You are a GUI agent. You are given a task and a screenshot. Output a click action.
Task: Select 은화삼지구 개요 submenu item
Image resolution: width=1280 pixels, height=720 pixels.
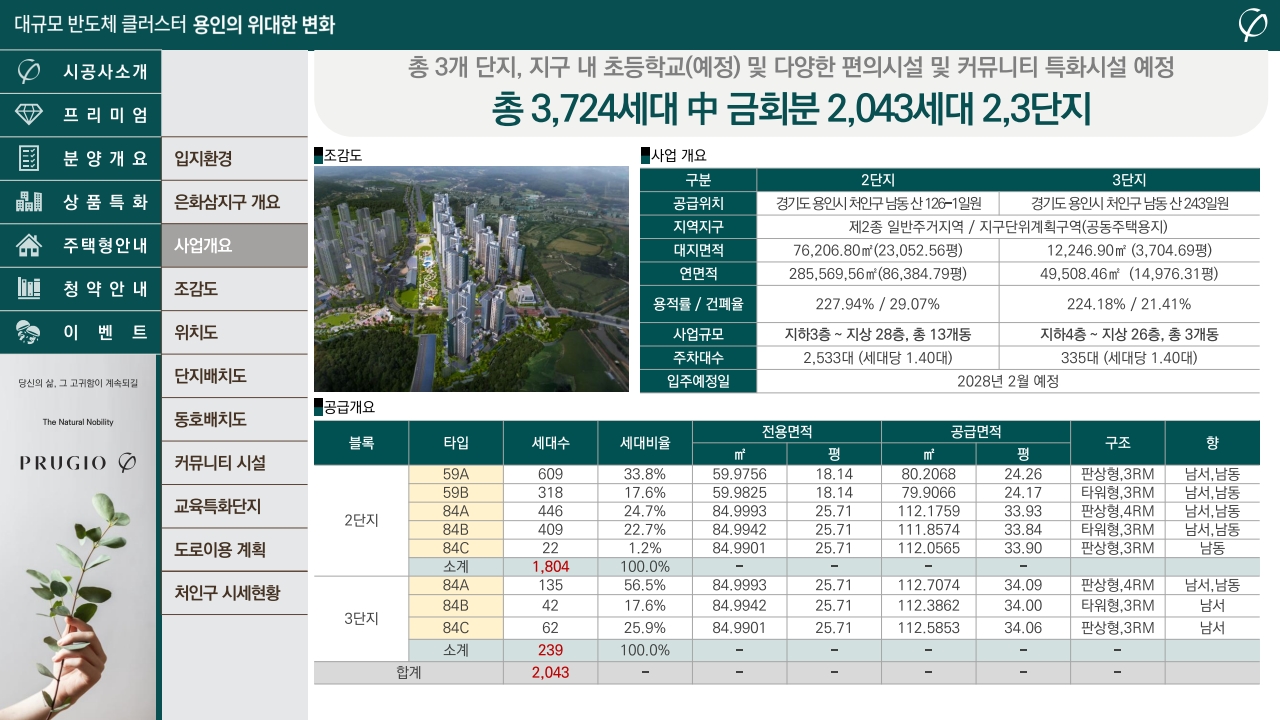[x=234, y=201]
